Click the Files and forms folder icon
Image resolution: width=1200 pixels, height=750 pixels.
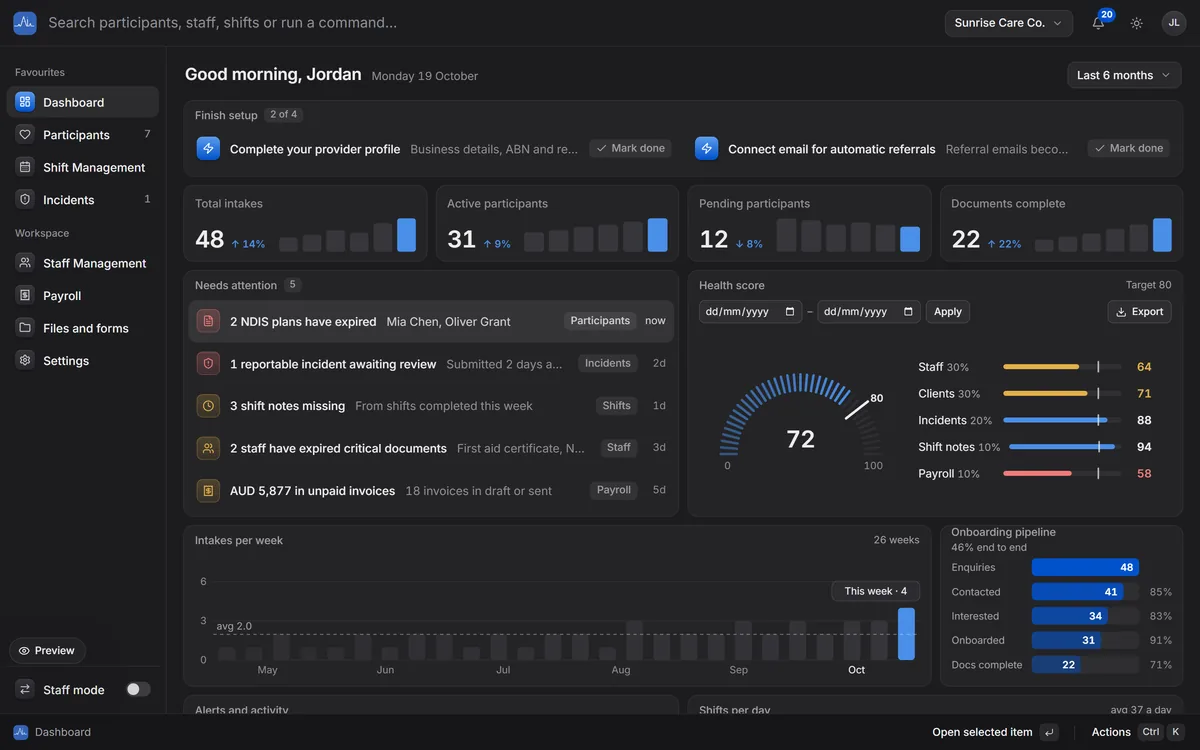[x=25, y=328]
